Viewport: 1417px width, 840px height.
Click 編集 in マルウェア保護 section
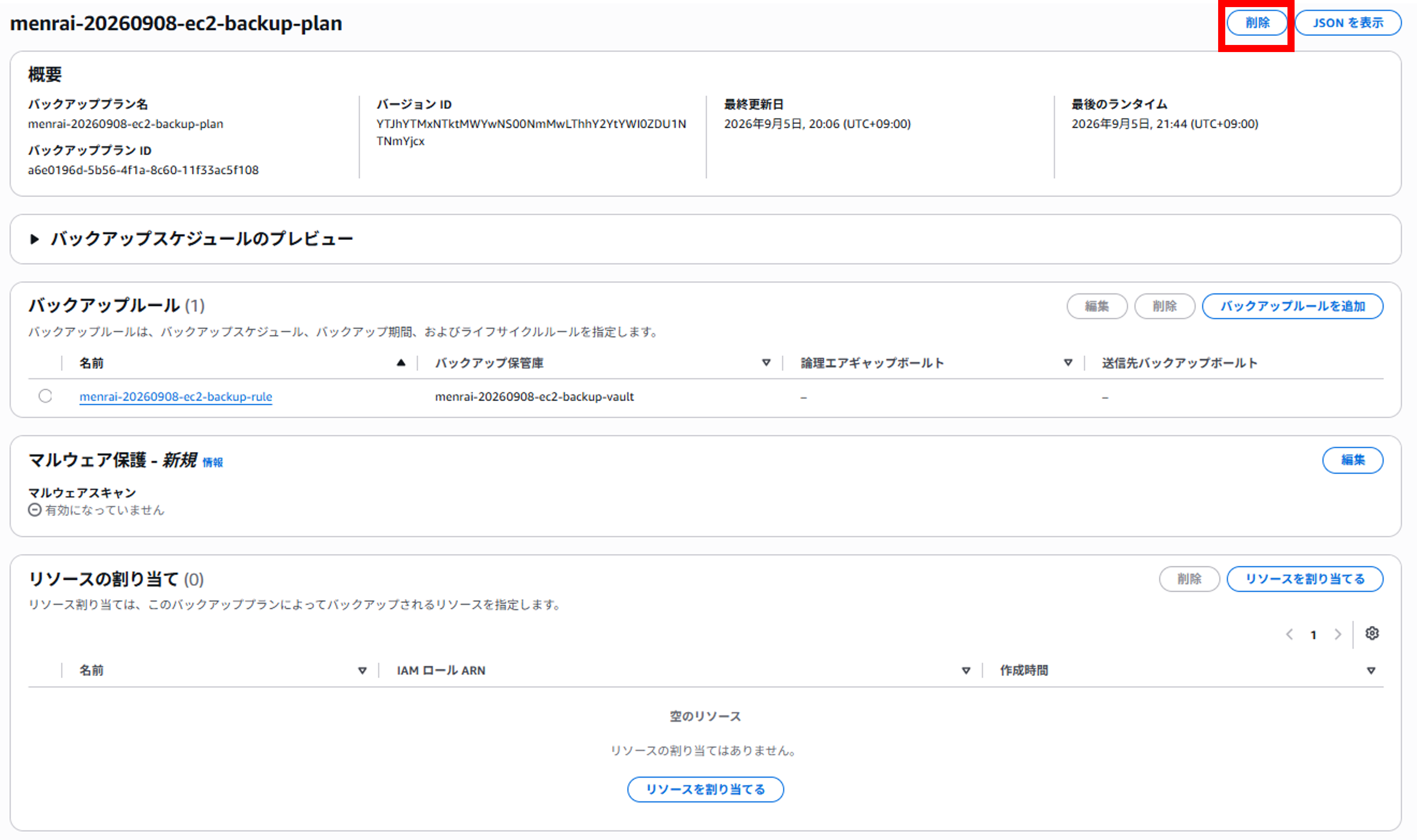coord(1352,460)
